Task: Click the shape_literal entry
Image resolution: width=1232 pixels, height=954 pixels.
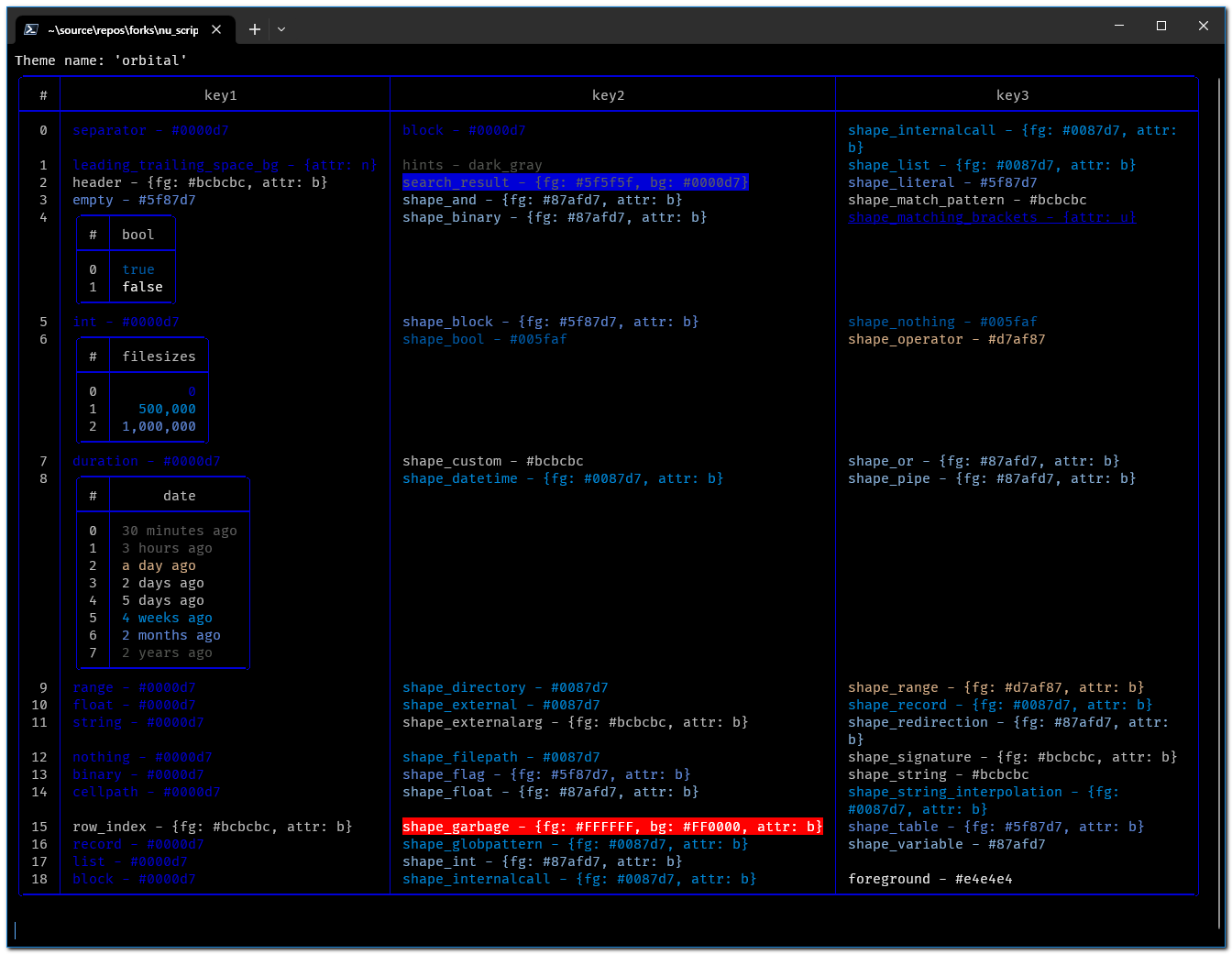Action: pyautogui.click(x=942, y=182)
